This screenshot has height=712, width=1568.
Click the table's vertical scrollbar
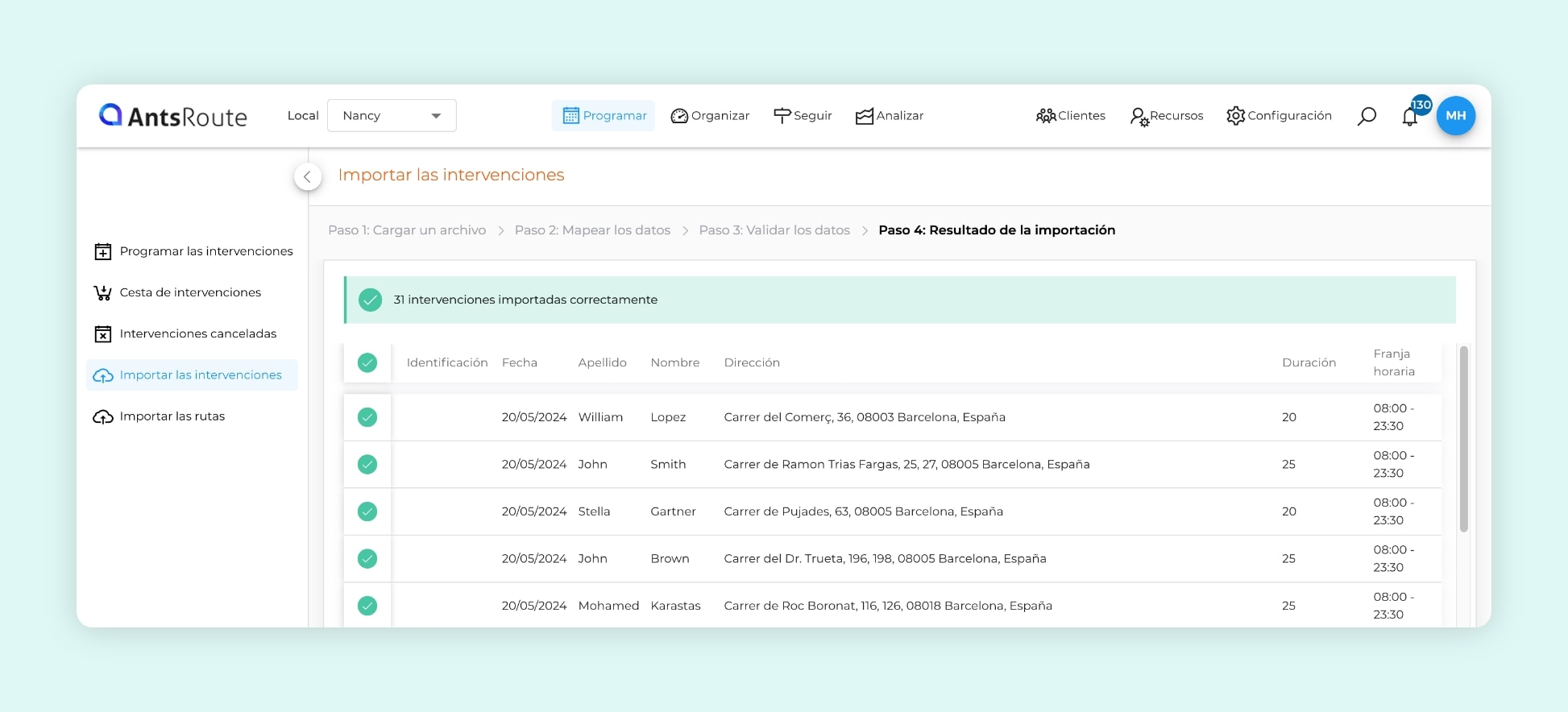click(x=1463, y=439)
